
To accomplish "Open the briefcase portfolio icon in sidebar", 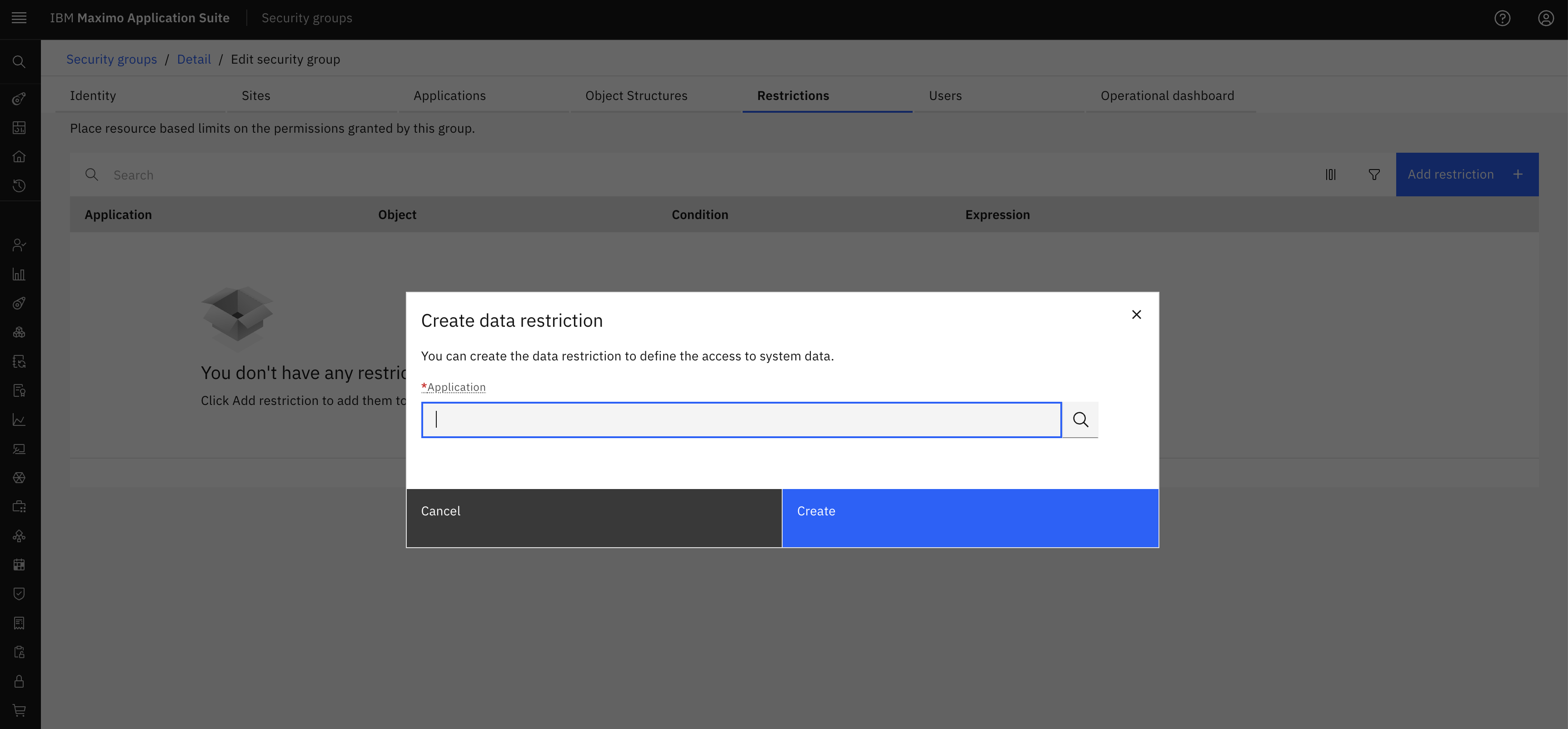I will 19,506.
